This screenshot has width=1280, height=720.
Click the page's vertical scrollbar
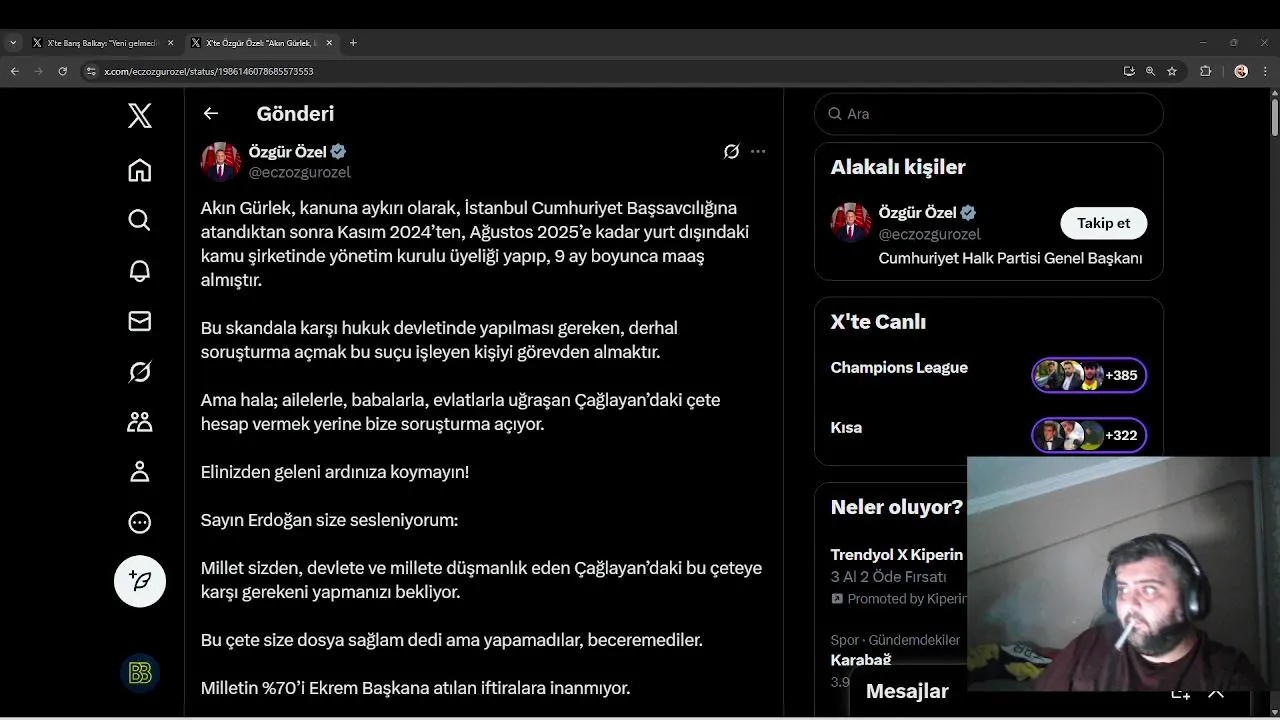tap(1274, 115)
